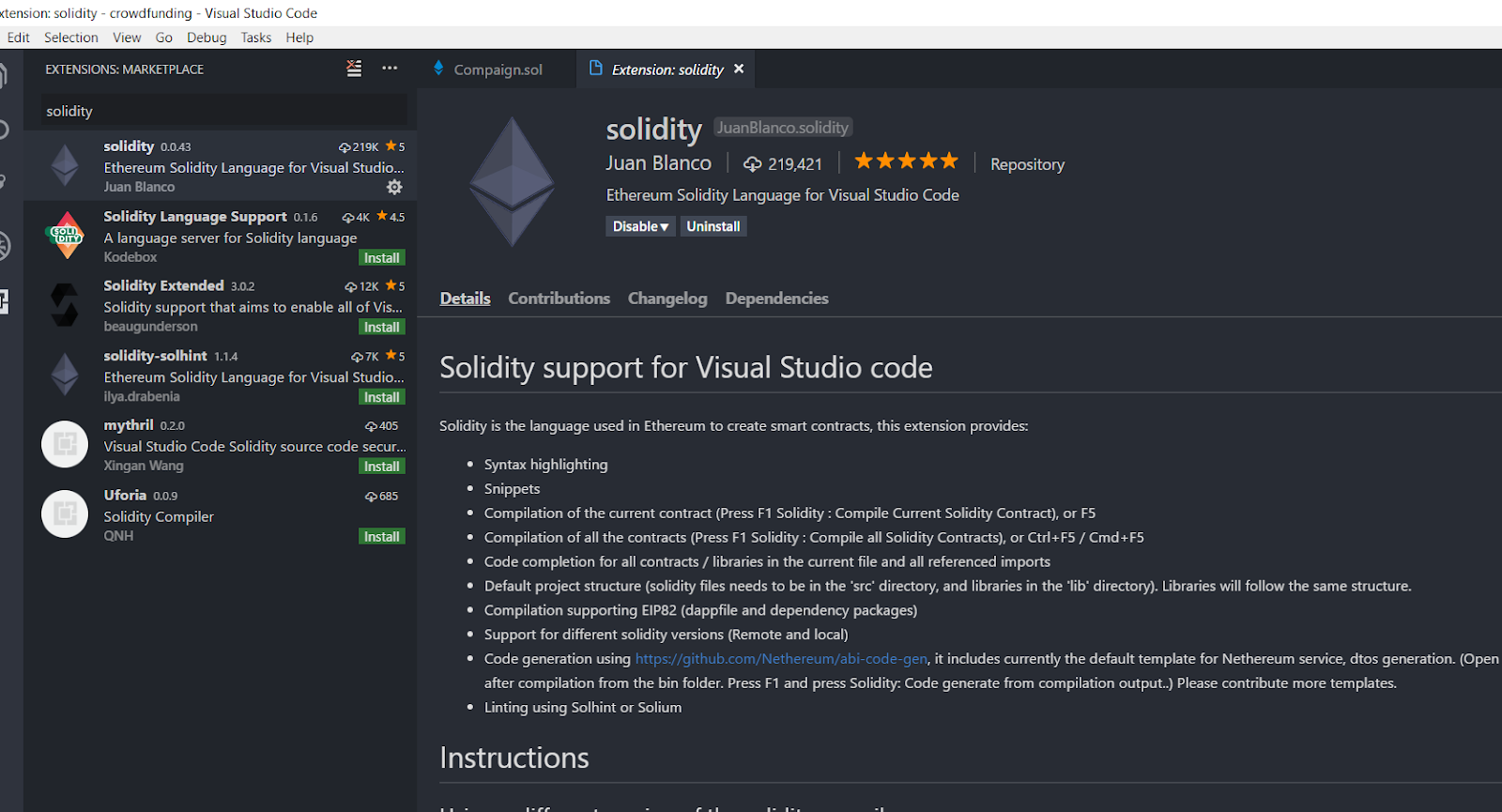Install the mythril extension
The width and height of the screenshot is (1502, 812).
pyautogui.click(x=382, y=467)
